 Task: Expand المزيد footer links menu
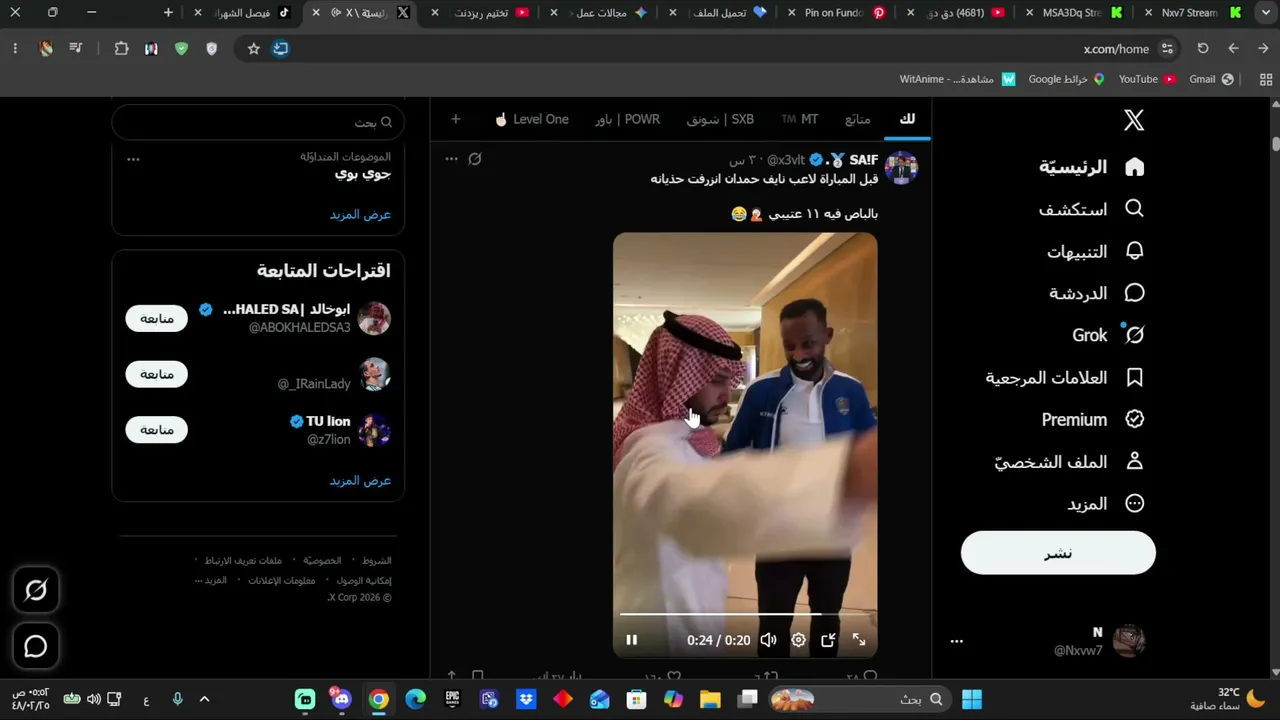[212, 580]
